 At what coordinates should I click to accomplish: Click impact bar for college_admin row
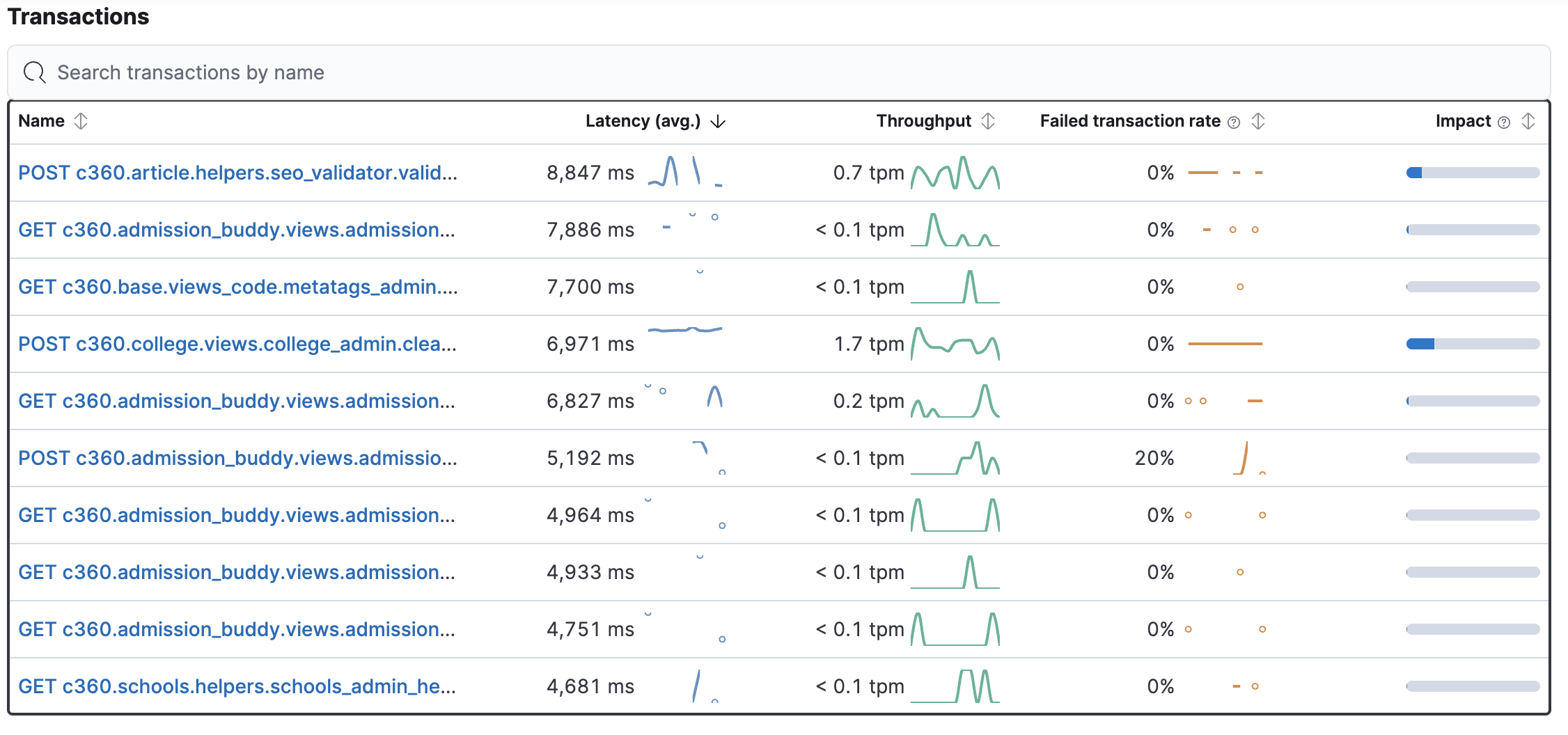pyautogui.click(x=1473, y=344)
